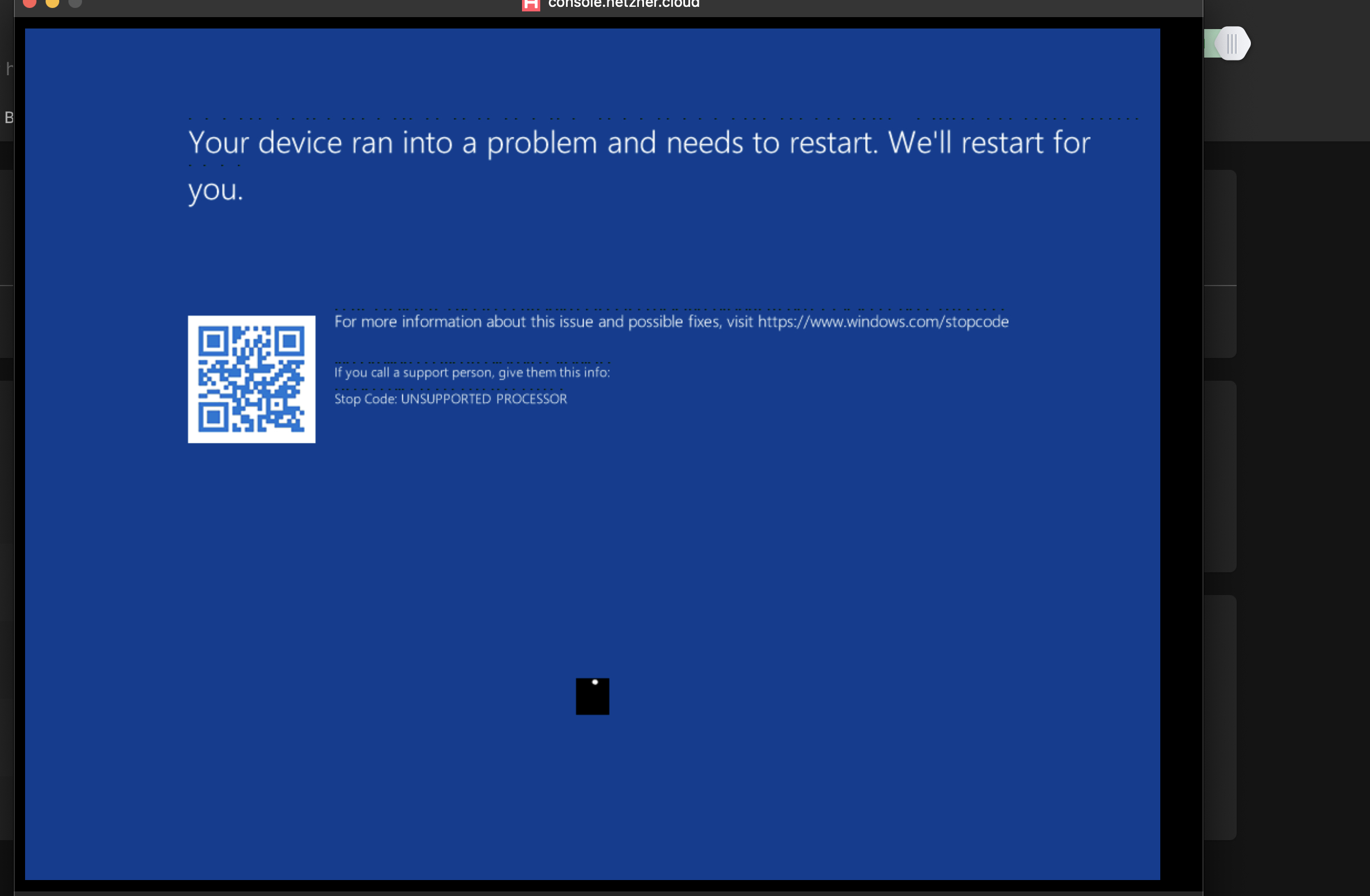Image resolution: width=1370 pixels, height=896 pixels.
Task: Click 'If you call a support person' text
Action: click(x=472, y=373)
